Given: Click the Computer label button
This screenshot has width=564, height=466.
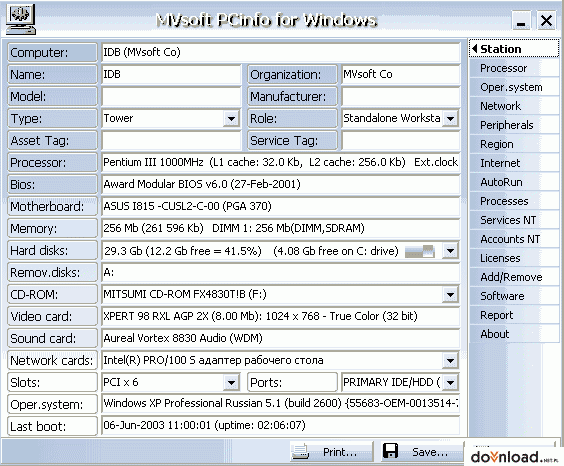Looking at the screenshot, I should click(52, 52).
